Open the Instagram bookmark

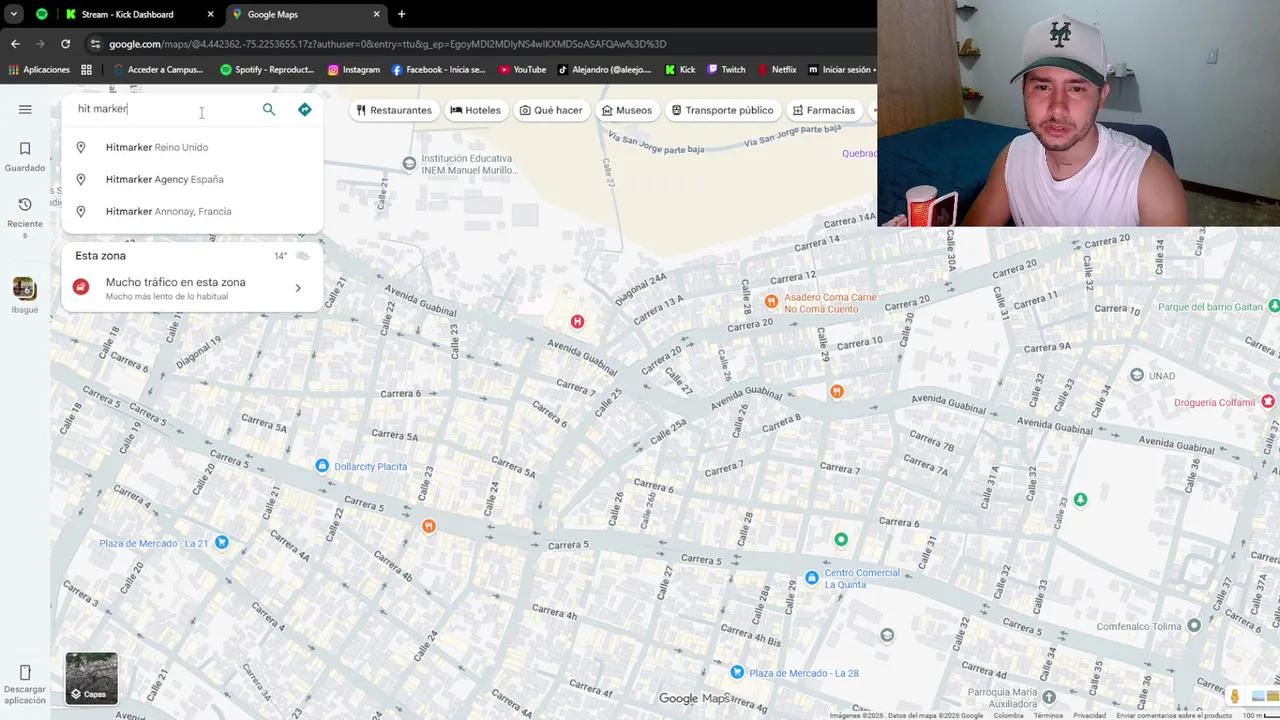coord(354,70)
